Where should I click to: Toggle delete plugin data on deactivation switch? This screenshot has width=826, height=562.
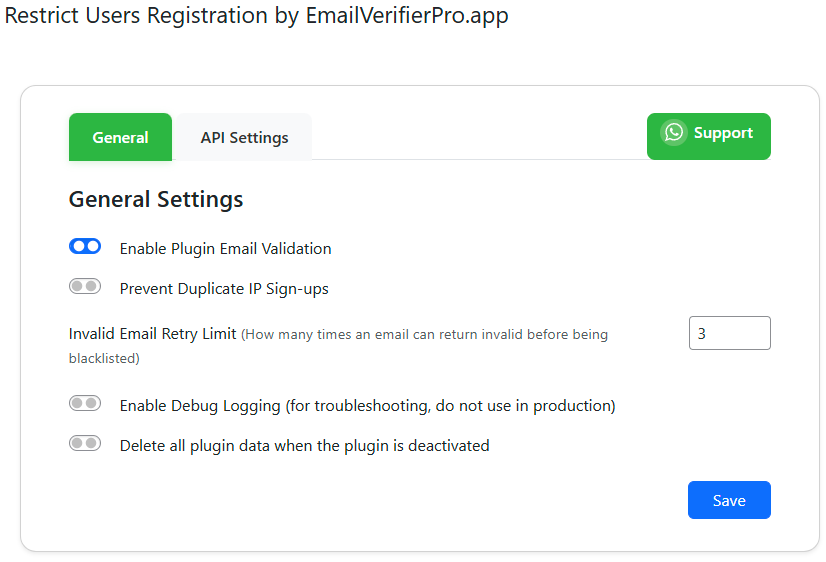click(85, 444)
